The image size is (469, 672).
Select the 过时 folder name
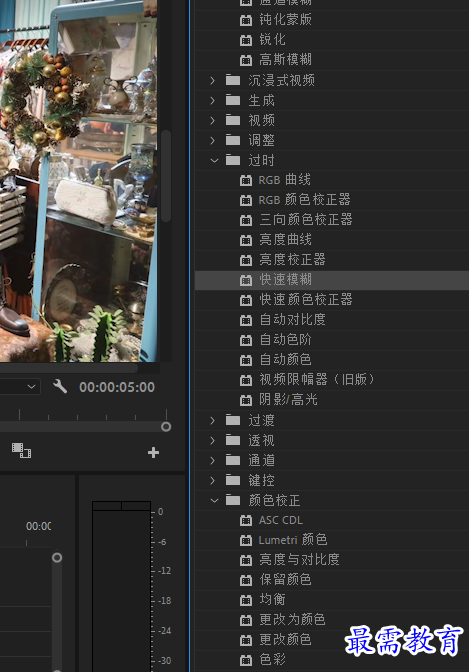click(262, 161)
